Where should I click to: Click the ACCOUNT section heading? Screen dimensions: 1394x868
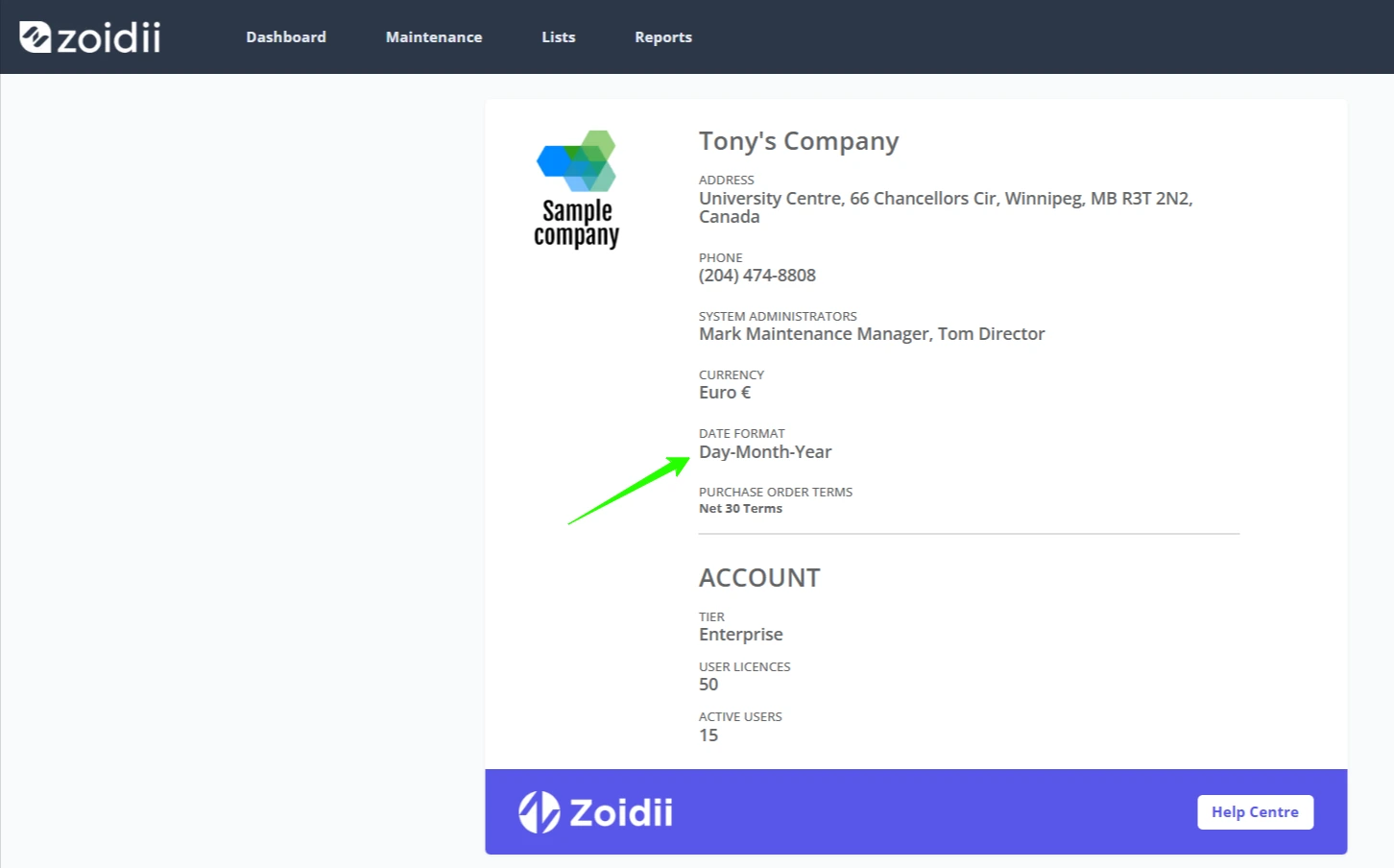(x=759, y=578)
